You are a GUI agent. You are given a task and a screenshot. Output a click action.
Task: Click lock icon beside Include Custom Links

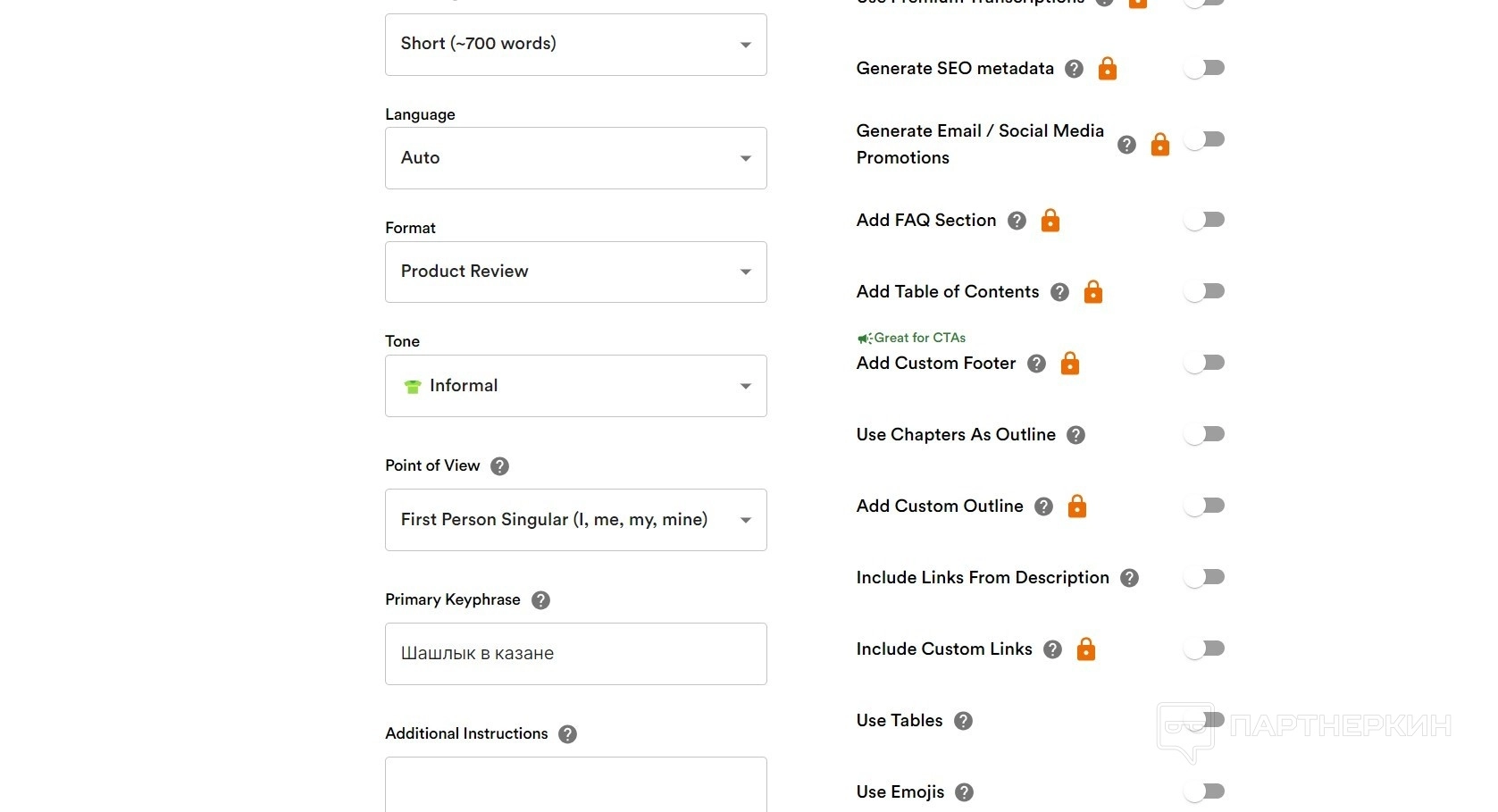click(1086, 649)
